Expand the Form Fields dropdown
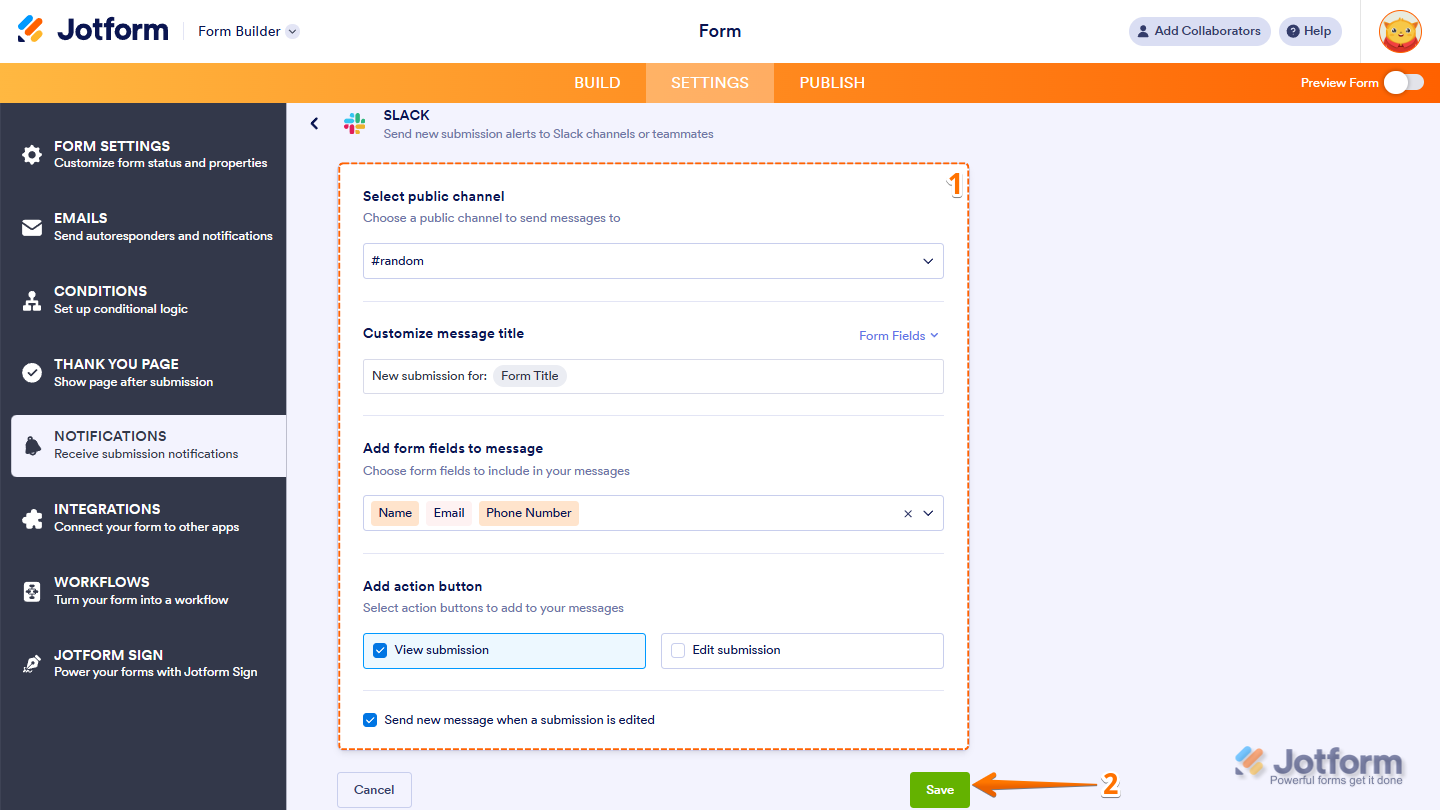The height and width of the screenshot is (810, 1440). pos(898,335)
